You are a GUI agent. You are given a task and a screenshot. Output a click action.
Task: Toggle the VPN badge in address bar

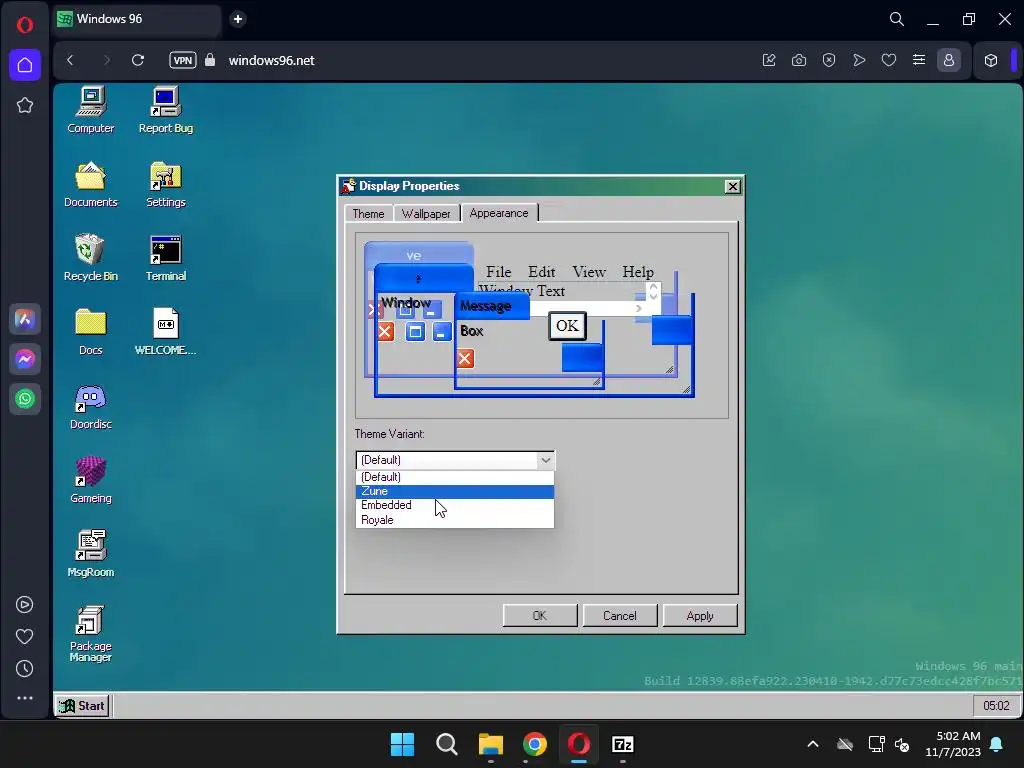coord(183,60)
